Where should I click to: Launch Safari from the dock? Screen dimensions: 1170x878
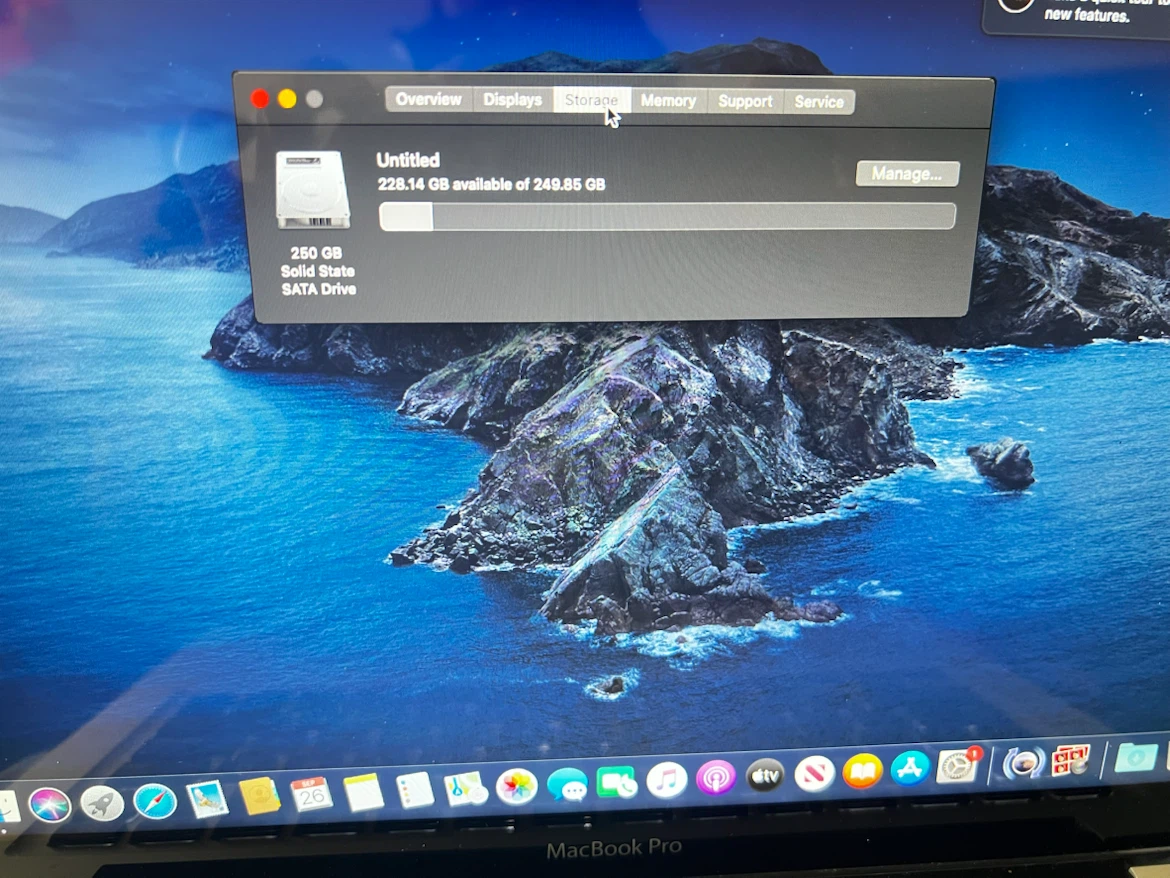coord(155,802)
